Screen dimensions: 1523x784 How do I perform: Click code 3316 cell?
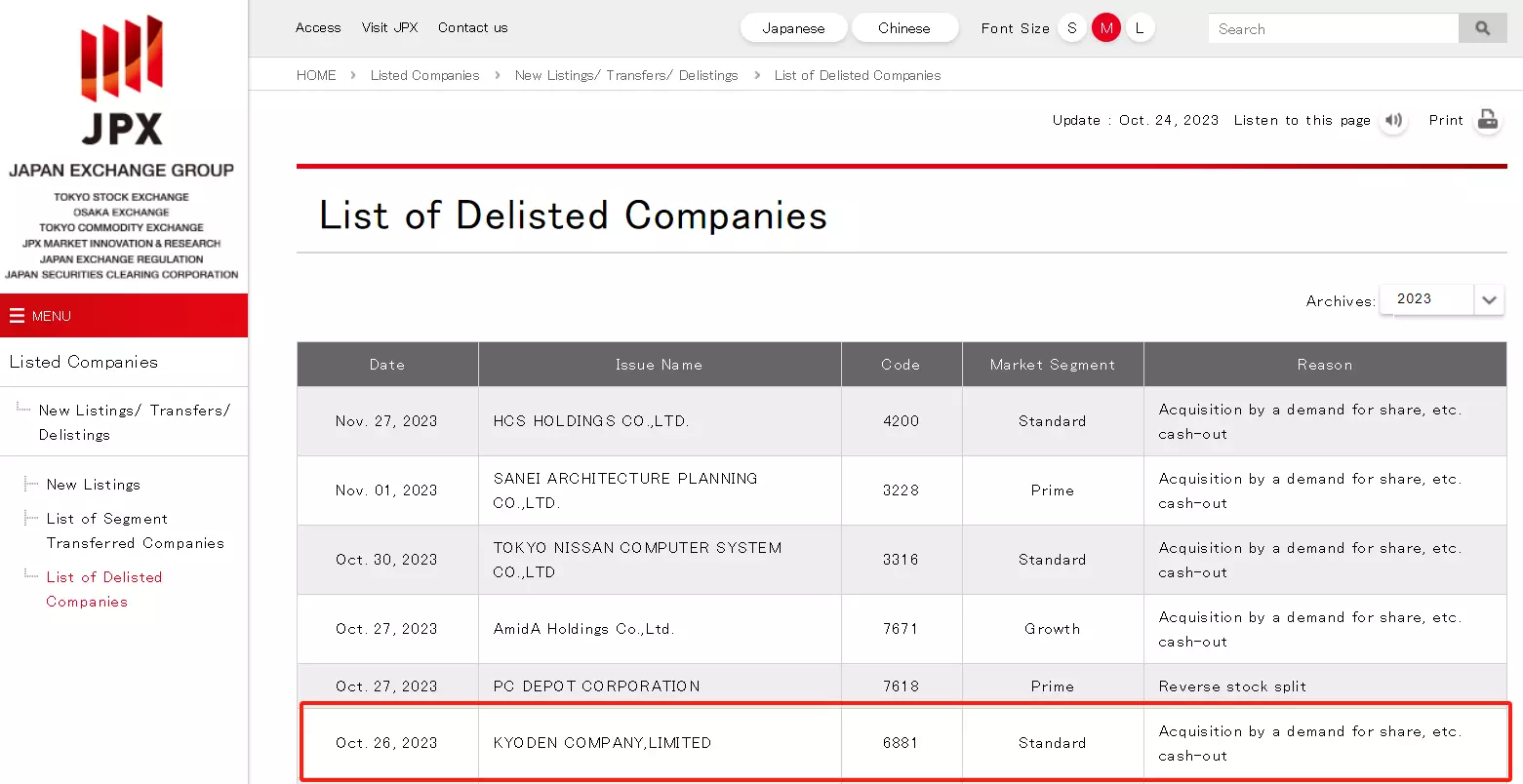tap(901, 560)
